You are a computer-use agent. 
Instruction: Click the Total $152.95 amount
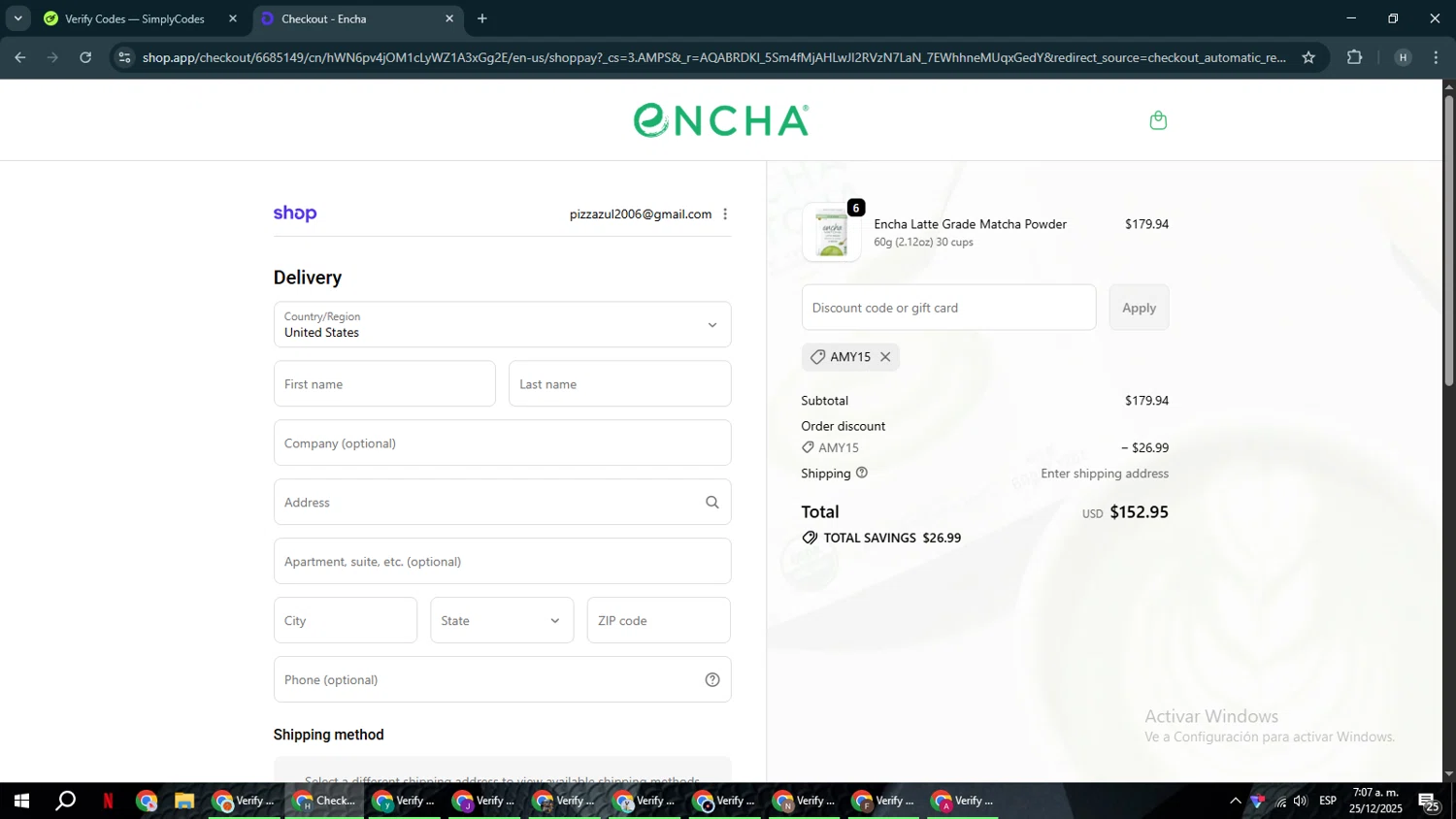point(1139,511)
